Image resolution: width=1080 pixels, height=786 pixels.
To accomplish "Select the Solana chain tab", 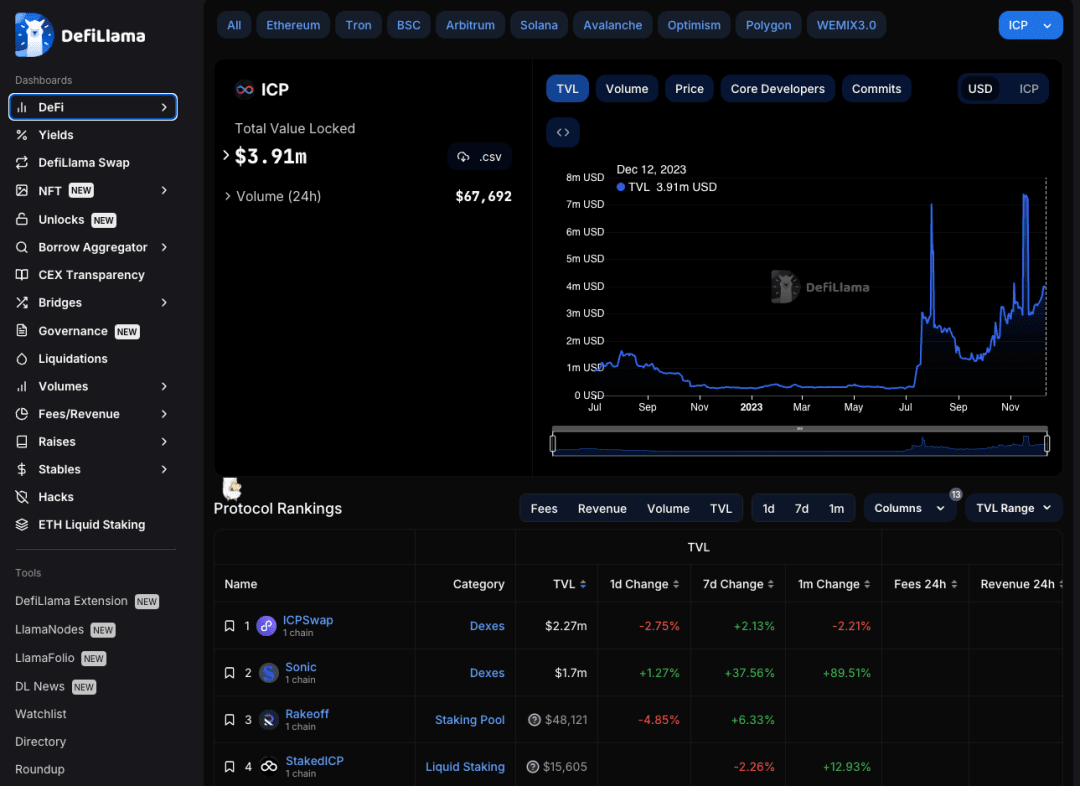I will tap(539, 25).
